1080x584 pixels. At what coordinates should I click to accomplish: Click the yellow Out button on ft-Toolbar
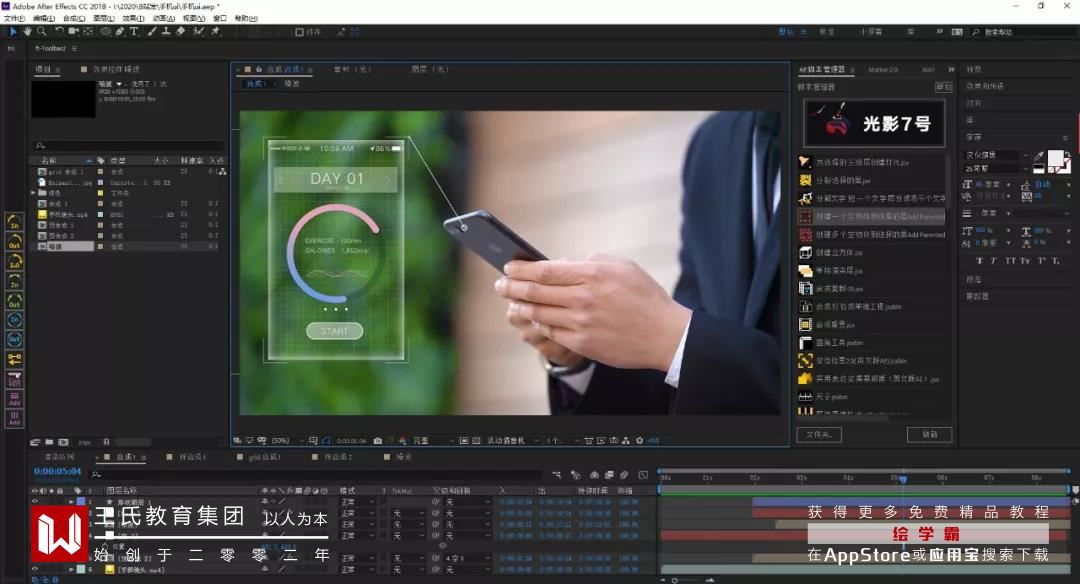[x=14, y=242]
